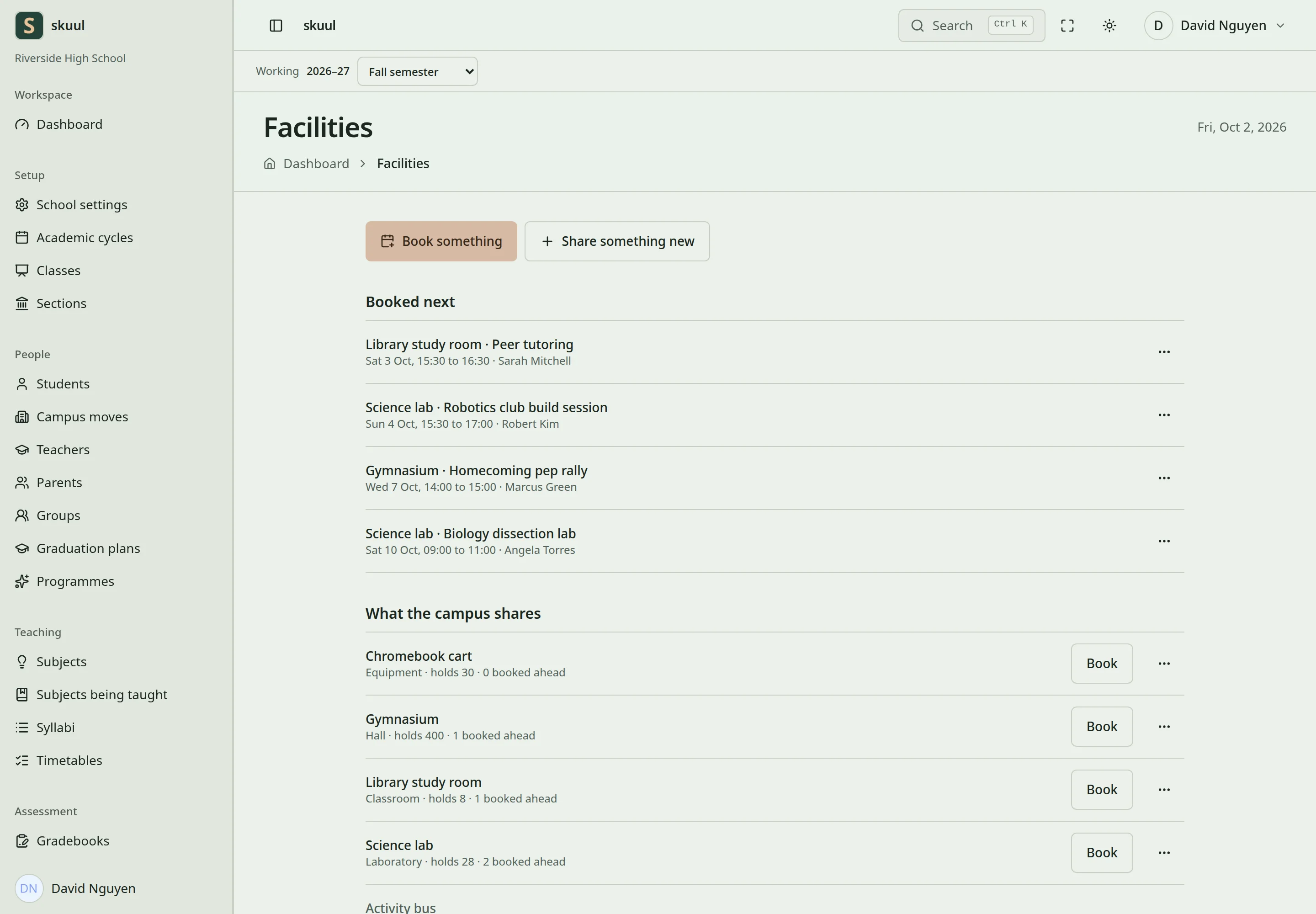
Task: Click the Groups icon
Action: (x=22, y=515)
